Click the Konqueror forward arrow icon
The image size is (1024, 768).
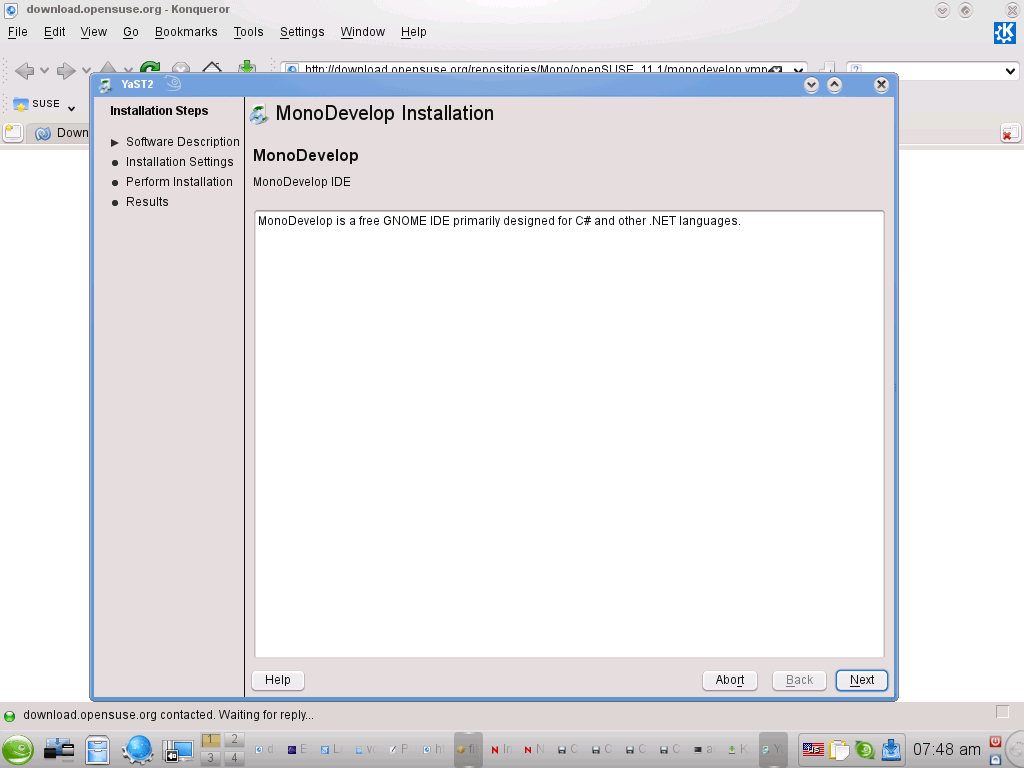66,70
